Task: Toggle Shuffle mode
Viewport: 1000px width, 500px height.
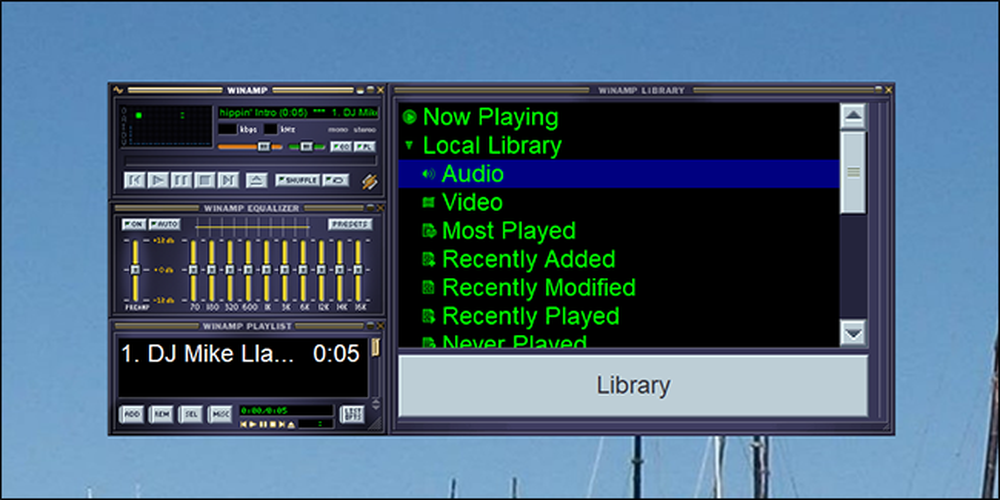Action: pos(297,180)
